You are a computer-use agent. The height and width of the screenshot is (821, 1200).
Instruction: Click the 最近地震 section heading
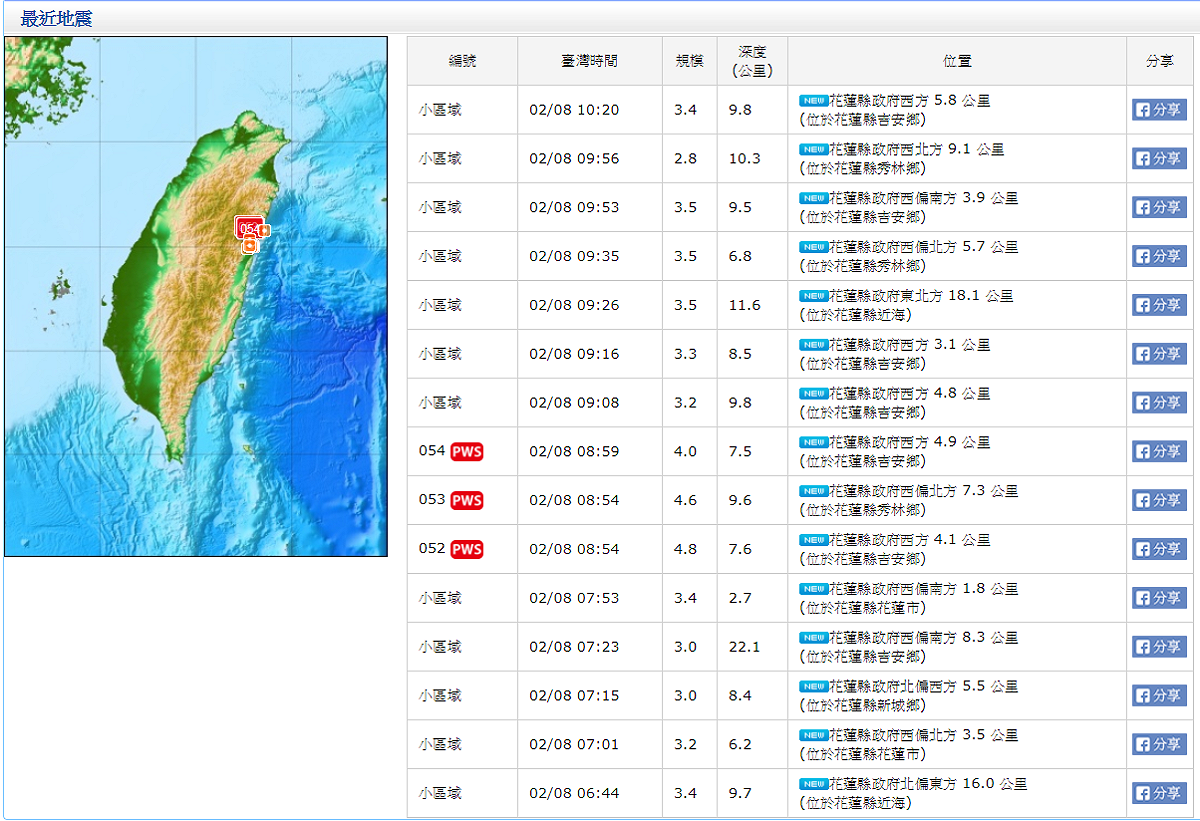point(56,18)
